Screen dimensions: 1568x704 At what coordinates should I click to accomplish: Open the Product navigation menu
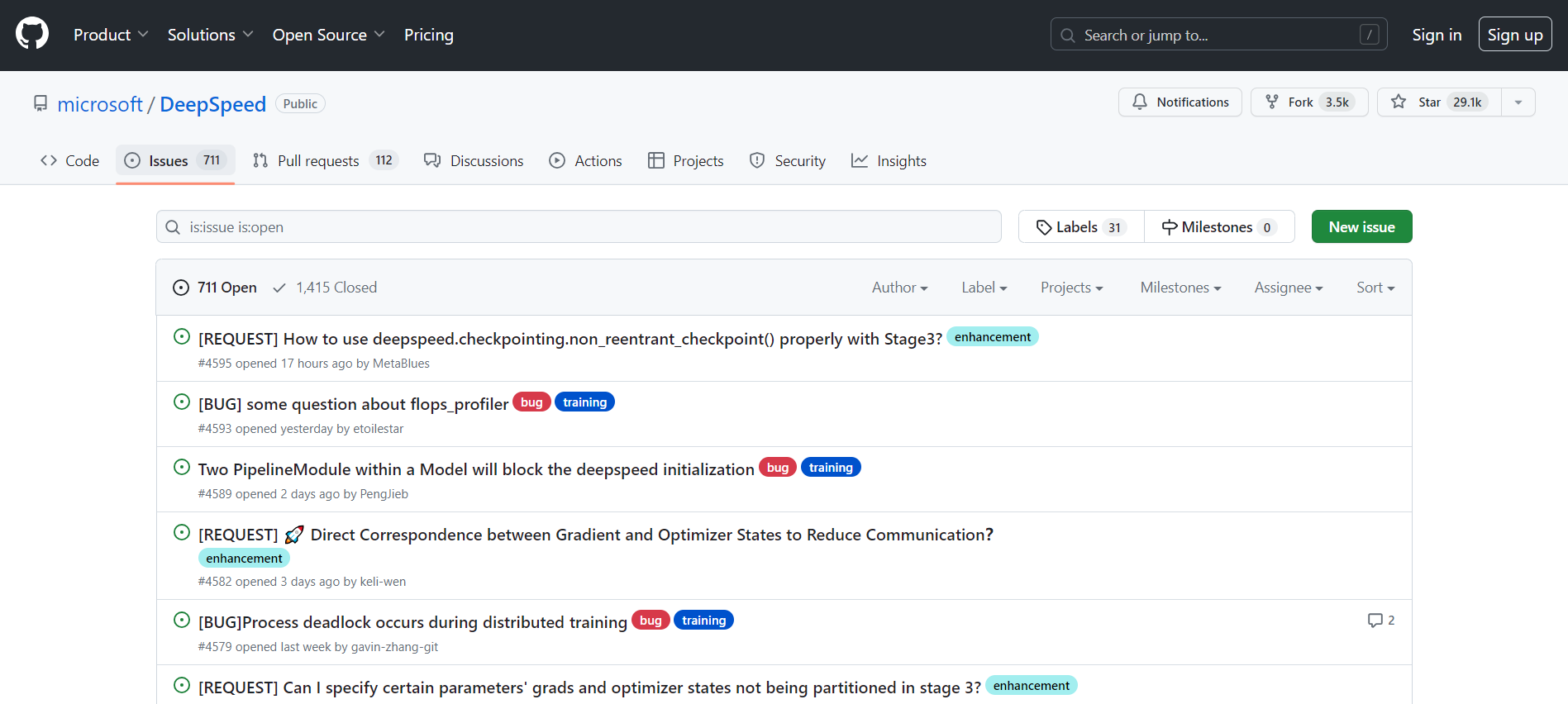[110, 35]
